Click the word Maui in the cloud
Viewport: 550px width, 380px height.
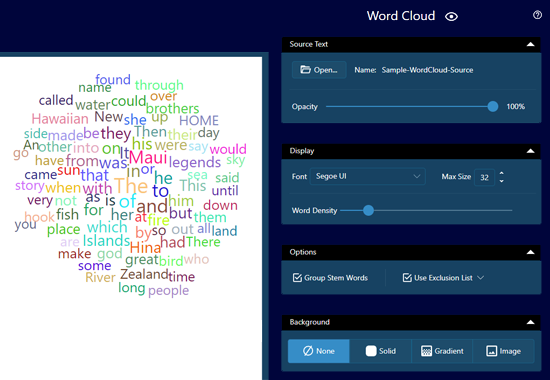pos(148,157)
